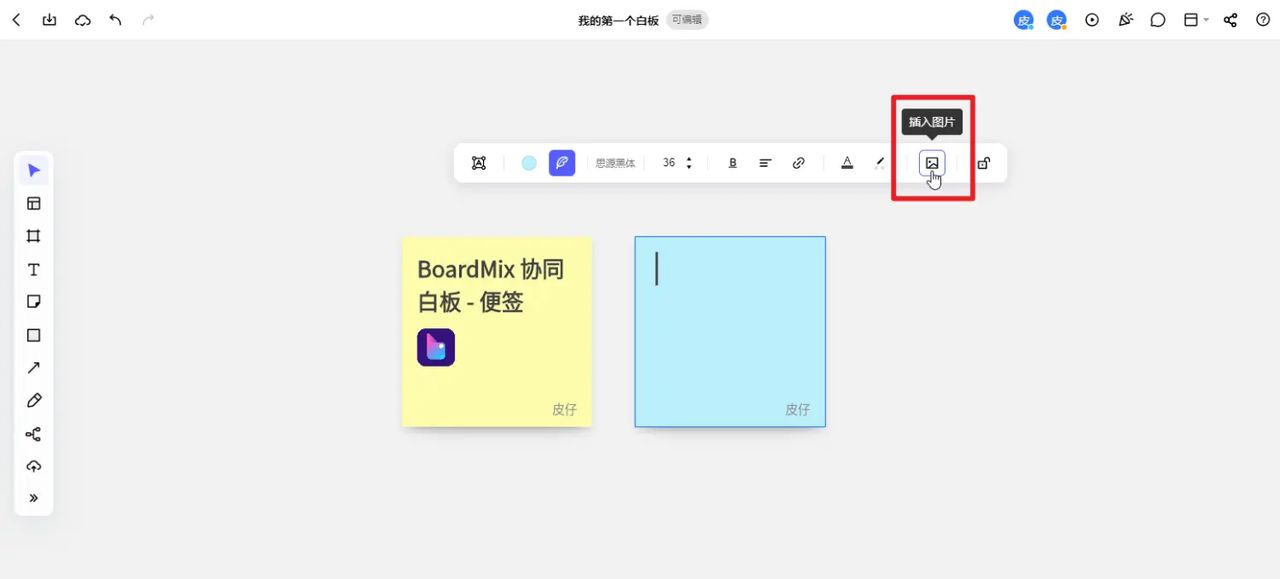Select the sticky note tool
Image resolution: width=1280 pixels, height=579 pixels.
[x=34, y=302]
